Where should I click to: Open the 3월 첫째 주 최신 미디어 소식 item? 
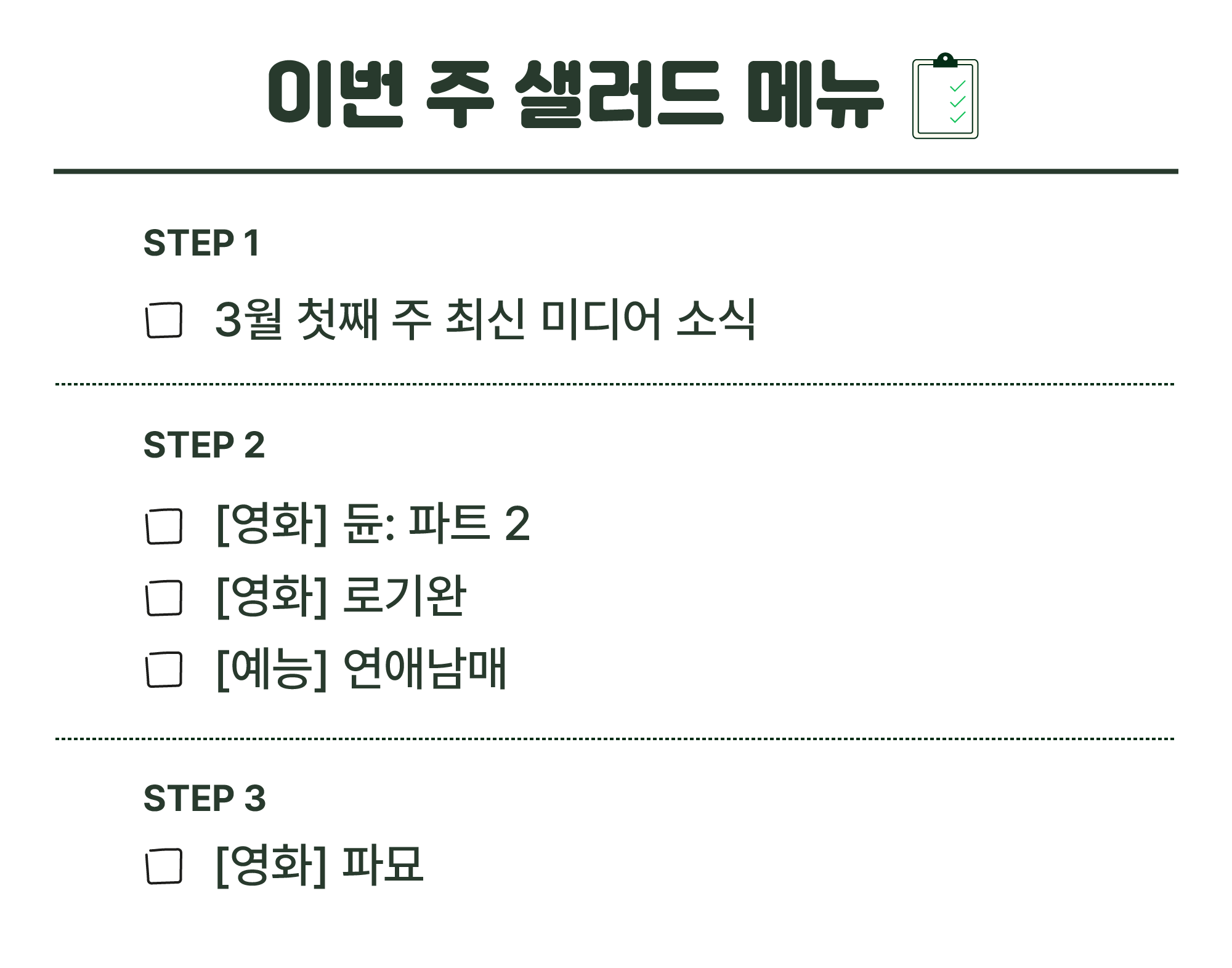click(485, 319)
